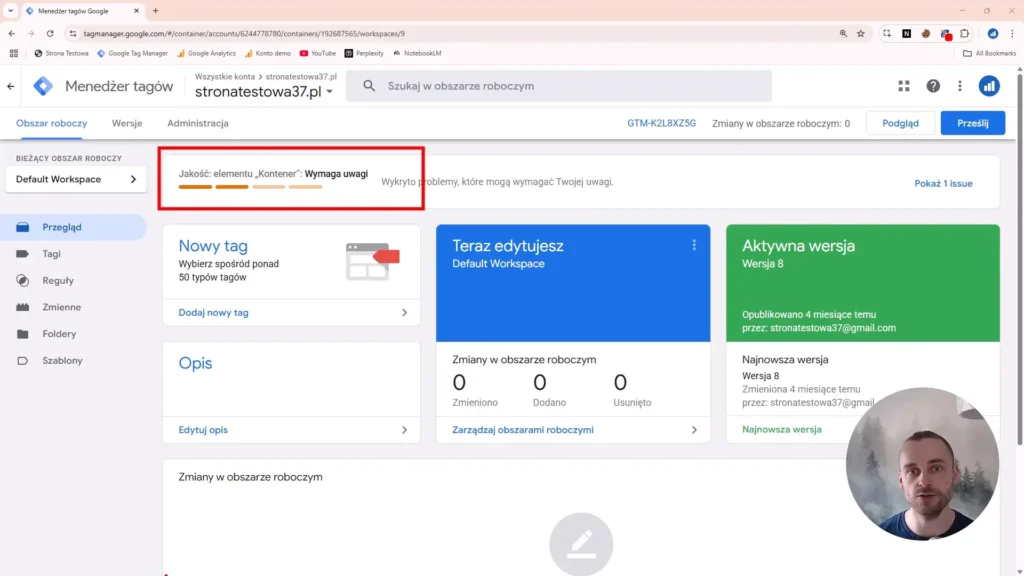Open the account avatar menu

point(989,86)
